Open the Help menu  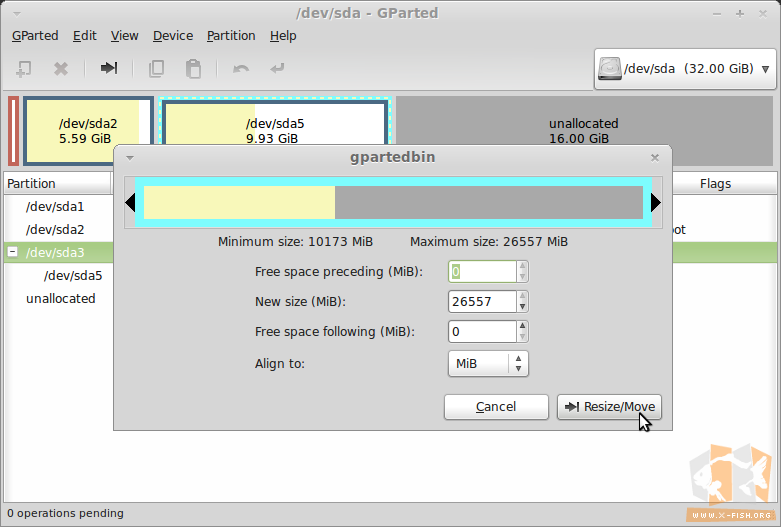tap(283, 36)
